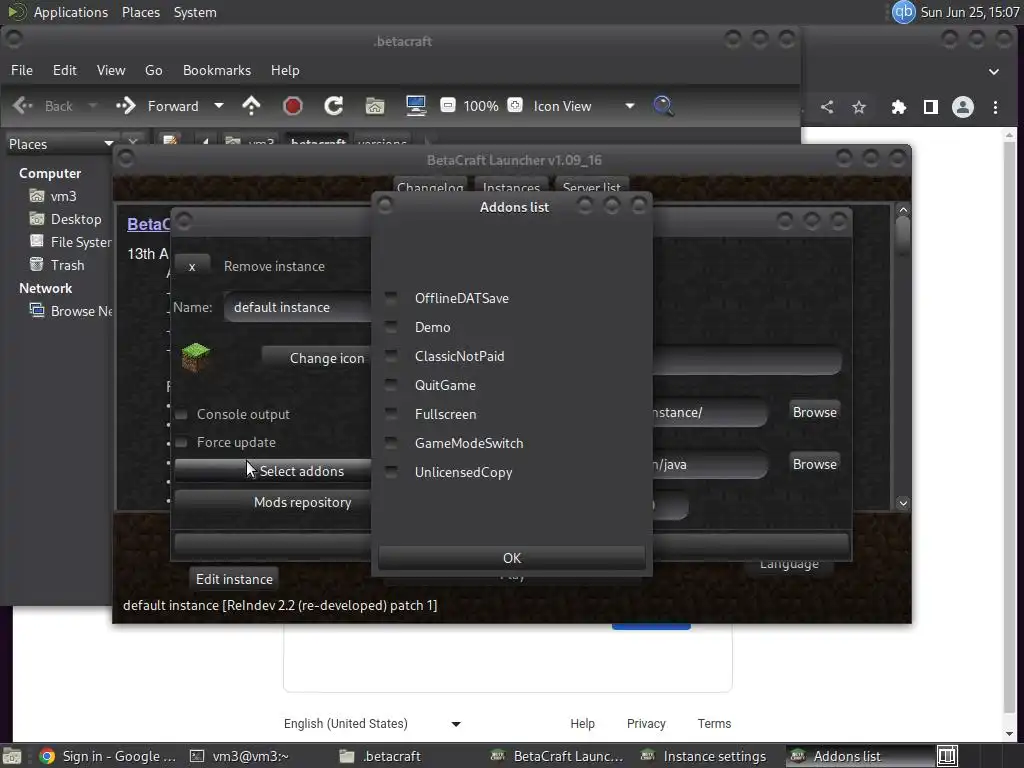Click the instance/ path Browse button
The height and width of the screenshot is (768, 1024).
tap(814, 412)
